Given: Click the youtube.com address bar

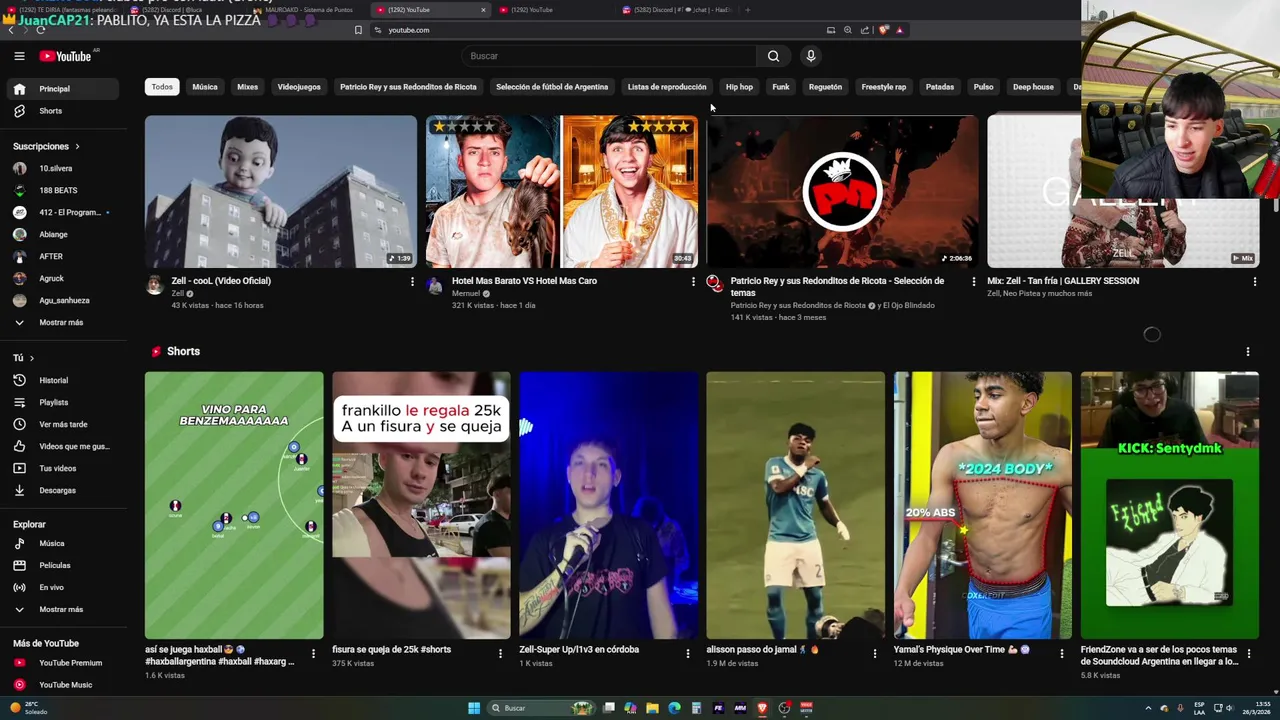Looking at the screenshot, I should [x=600, y=30].
